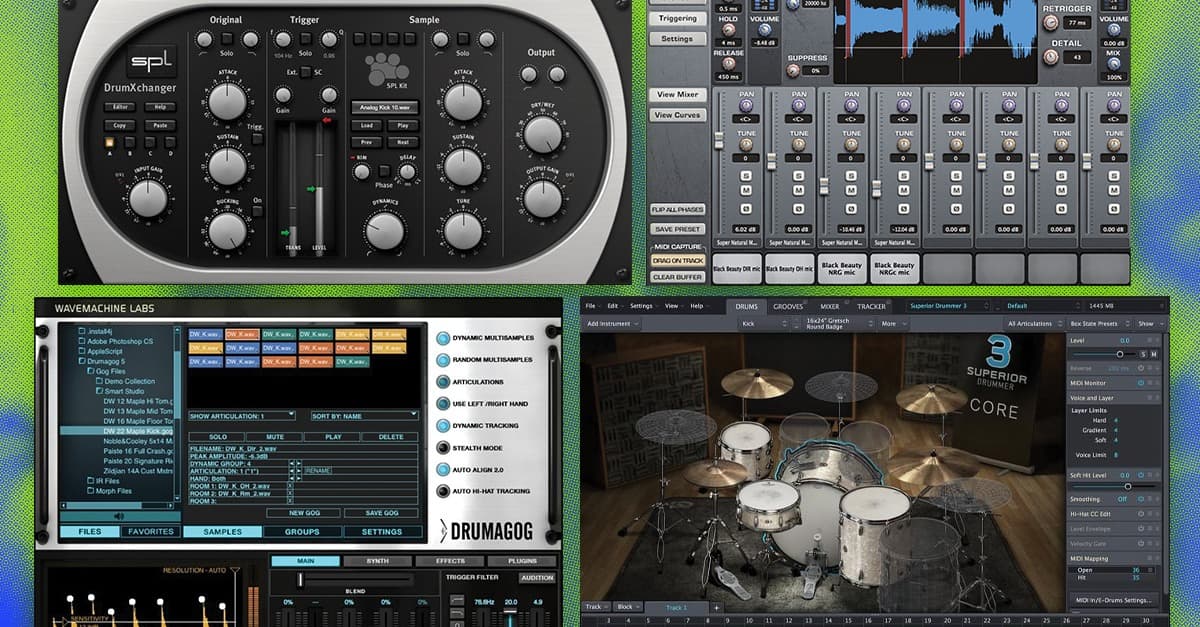Click the Save Gog button

click(382, 513)
